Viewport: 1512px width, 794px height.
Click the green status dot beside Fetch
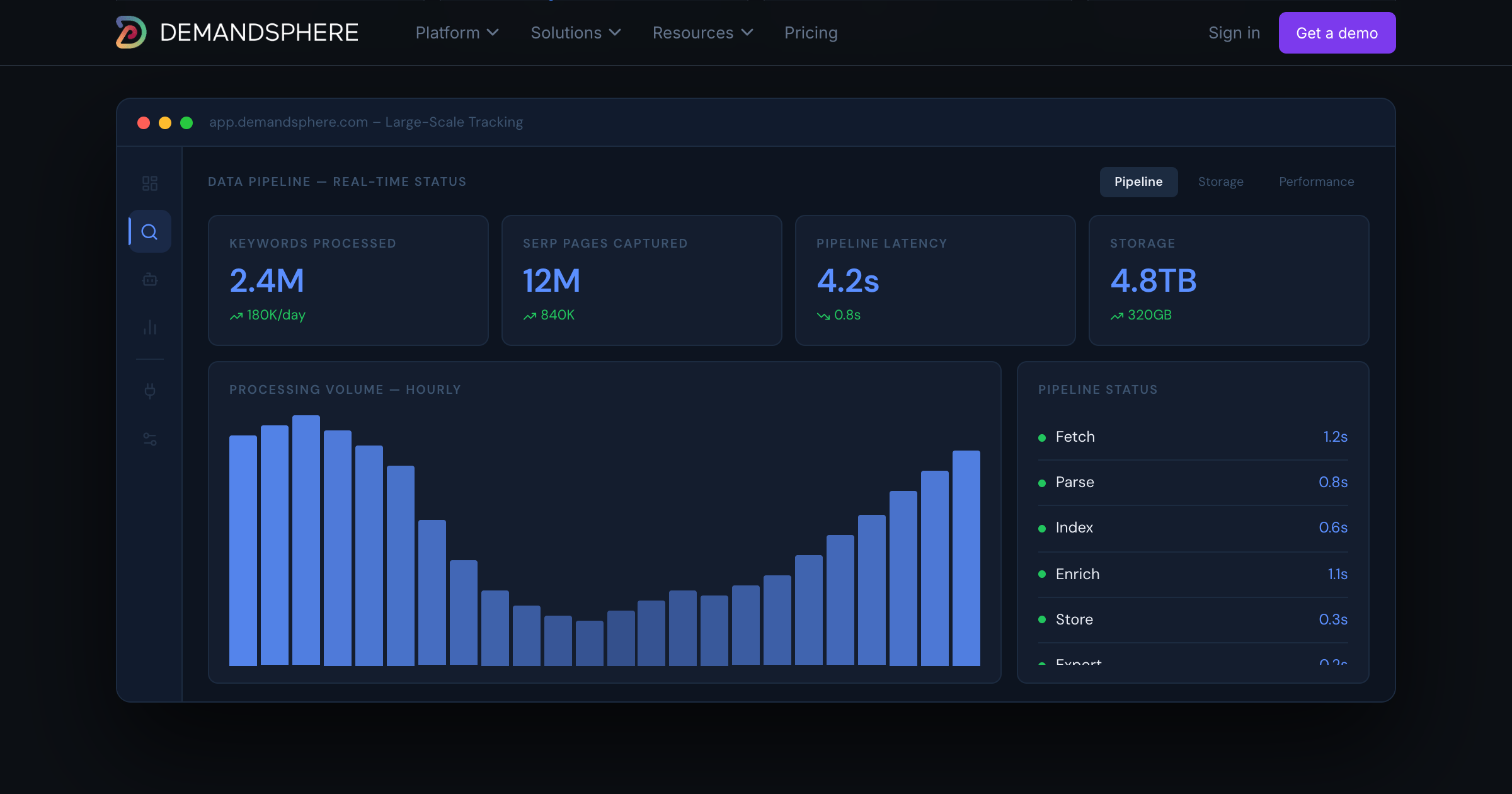pyautogui.click(x=1042, y=438)
